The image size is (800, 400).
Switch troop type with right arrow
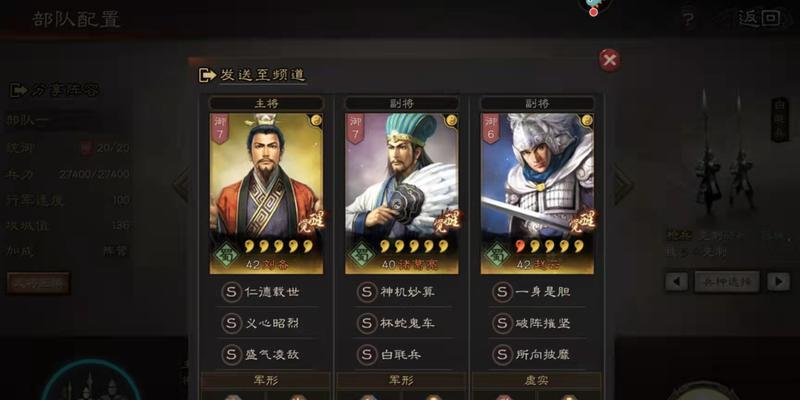[779, 282]
